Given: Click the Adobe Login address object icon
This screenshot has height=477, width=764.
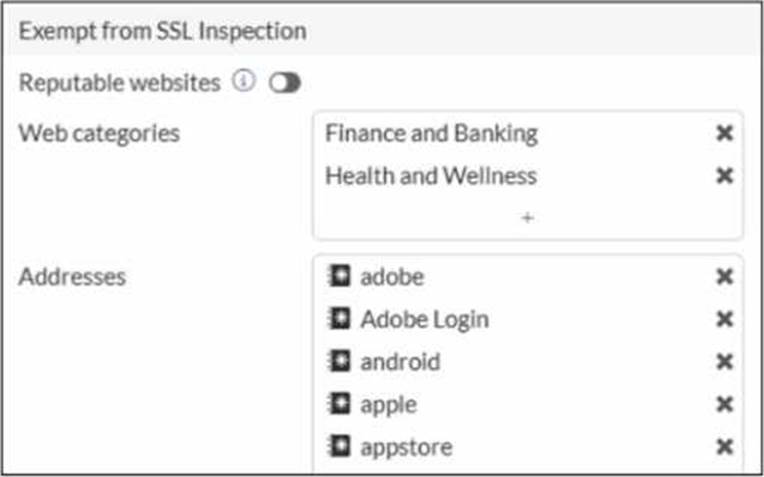Looking at the screenshot, I should (x=340, y=320).
